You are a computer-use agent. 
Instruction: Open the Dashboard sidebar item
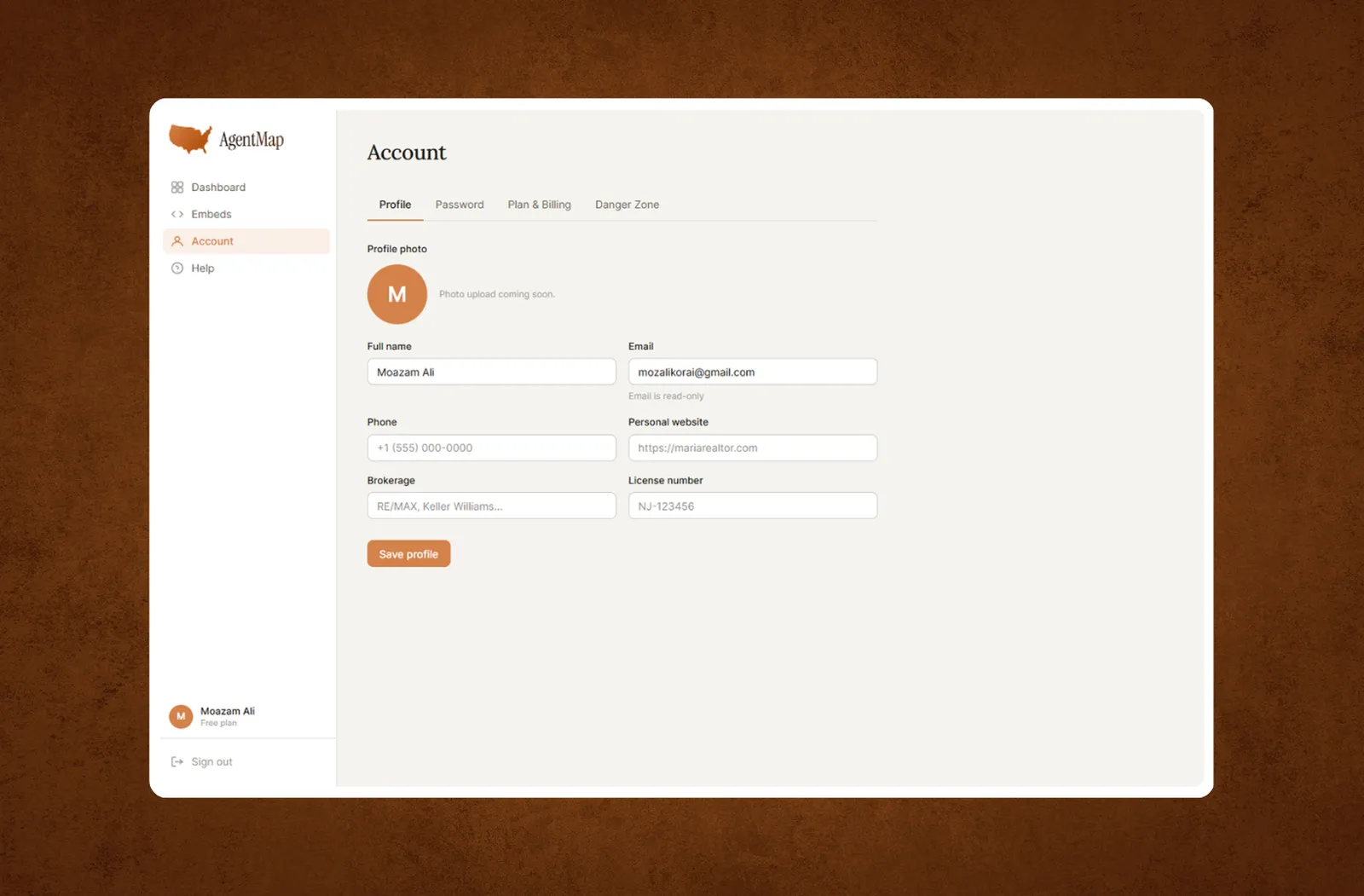(246, 188)
